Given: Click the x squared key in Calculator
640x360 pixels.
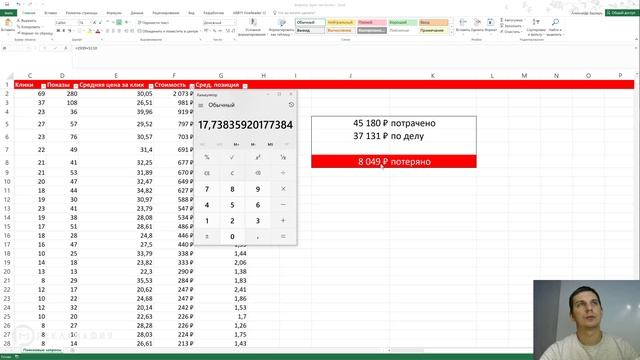Looking at the screenshot, I should (258, 157).
